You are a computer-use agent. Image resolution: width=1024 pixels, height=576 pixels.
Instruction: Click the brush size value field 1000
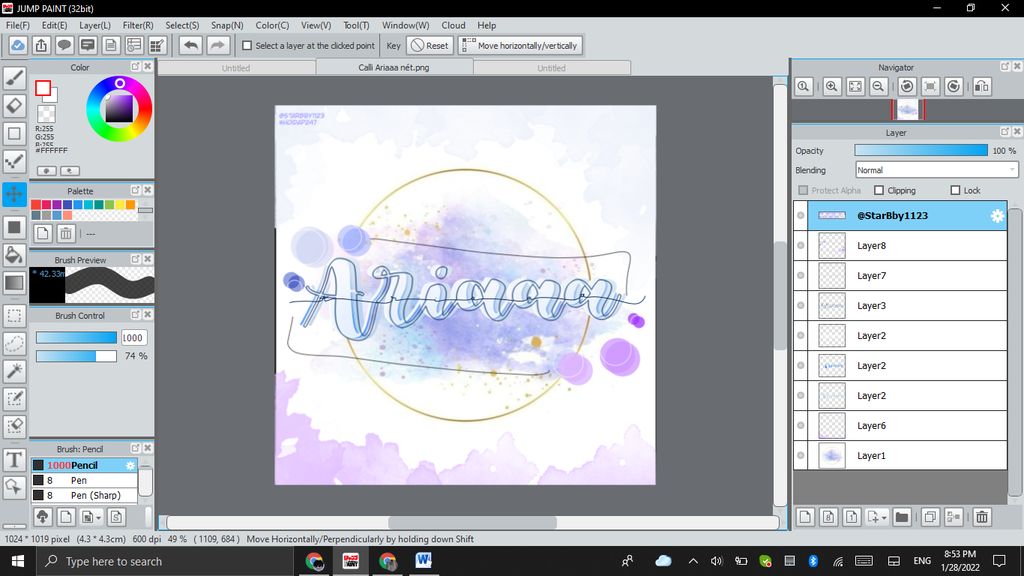tap(133, 338)
